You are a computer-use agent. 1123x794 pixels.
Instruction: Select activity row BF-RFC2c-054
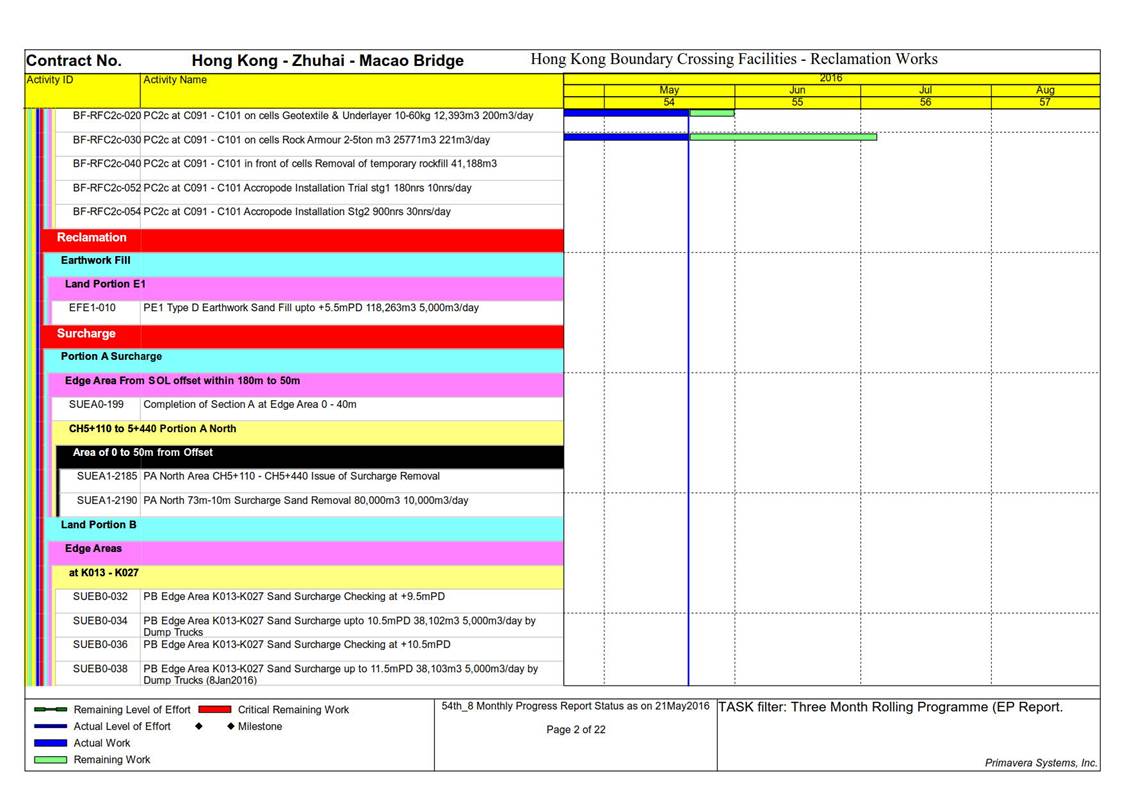click(309, 216)
